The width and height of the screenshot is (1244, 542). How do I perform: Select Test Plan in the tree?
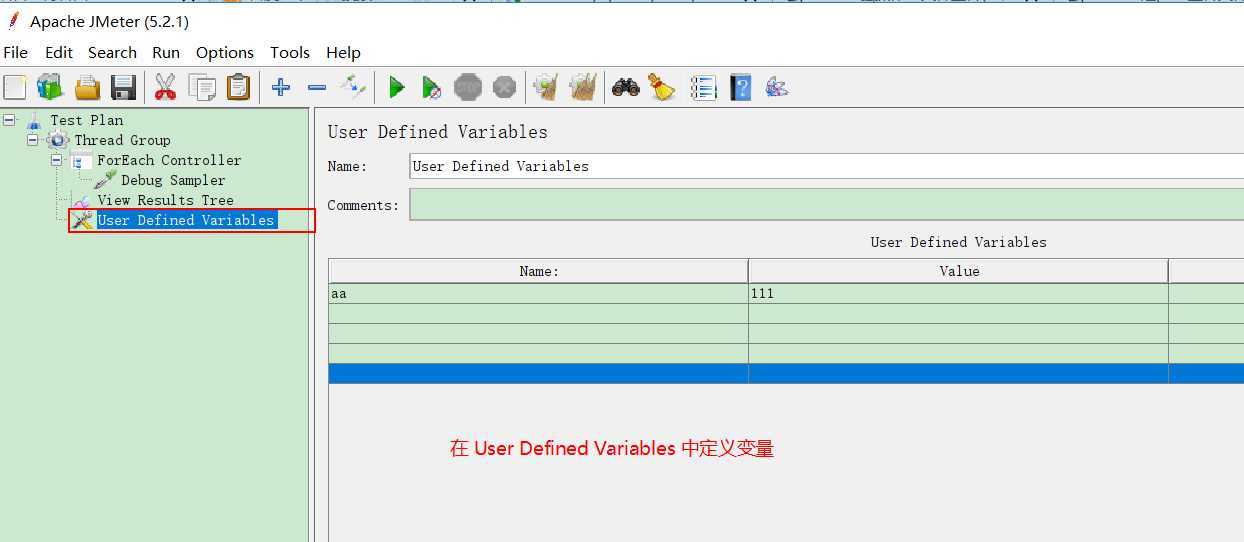pos(87,120)
